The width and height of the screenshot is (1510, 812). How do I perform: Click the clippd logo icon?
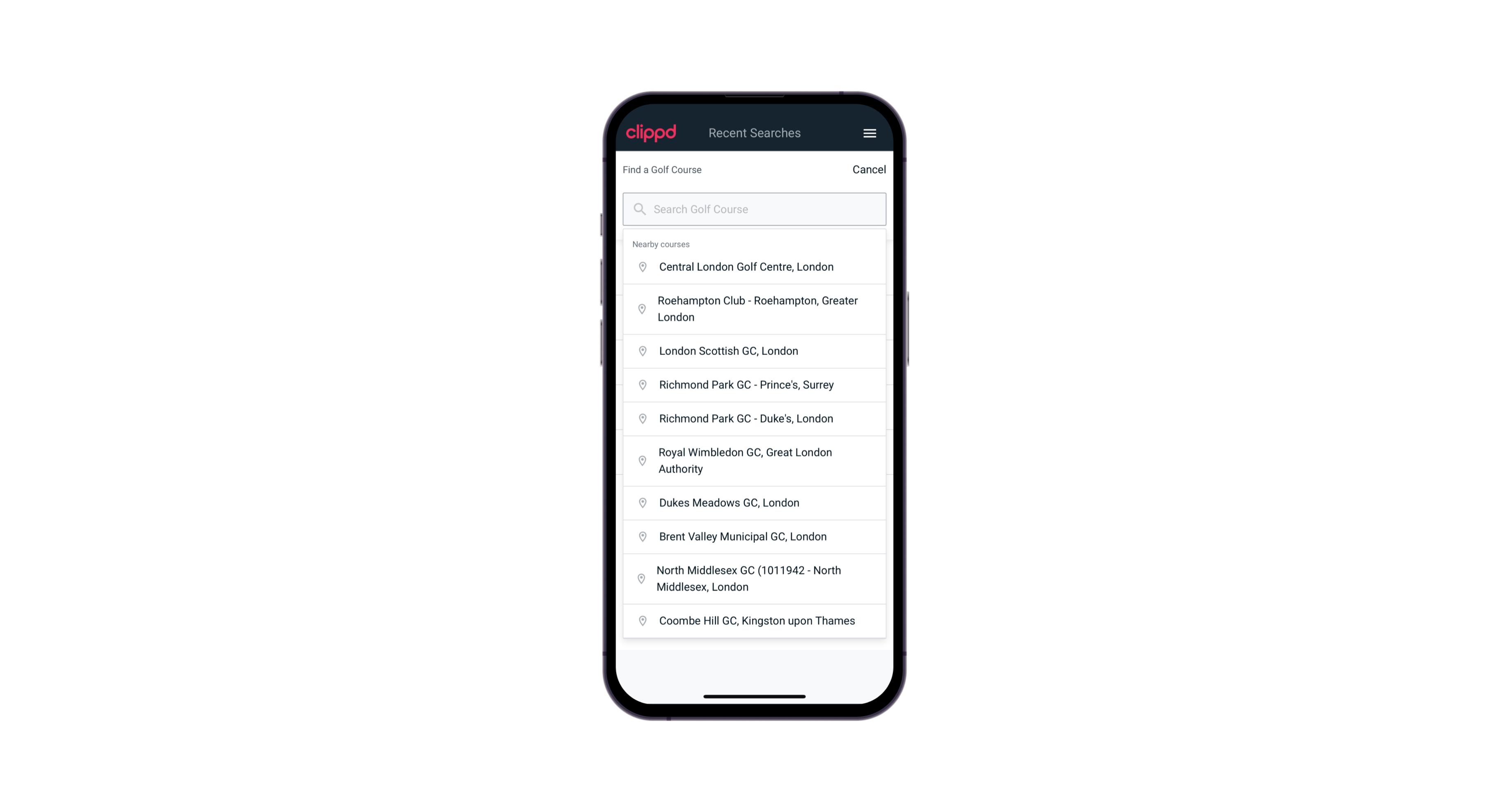[651, 133]
